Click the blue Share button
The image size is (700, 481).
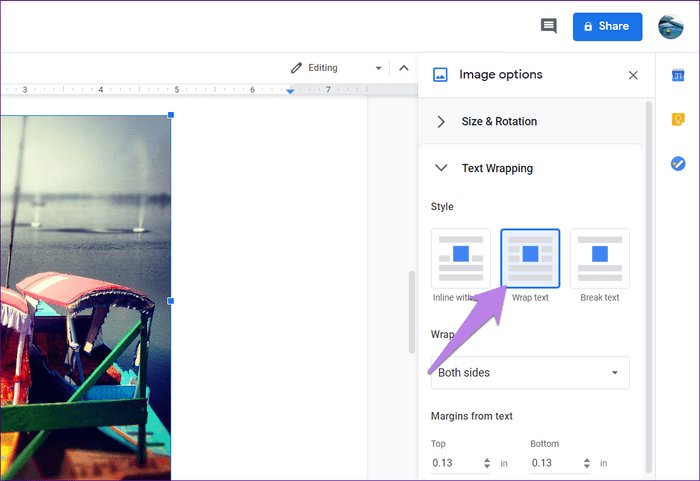[x=607, y=26]
